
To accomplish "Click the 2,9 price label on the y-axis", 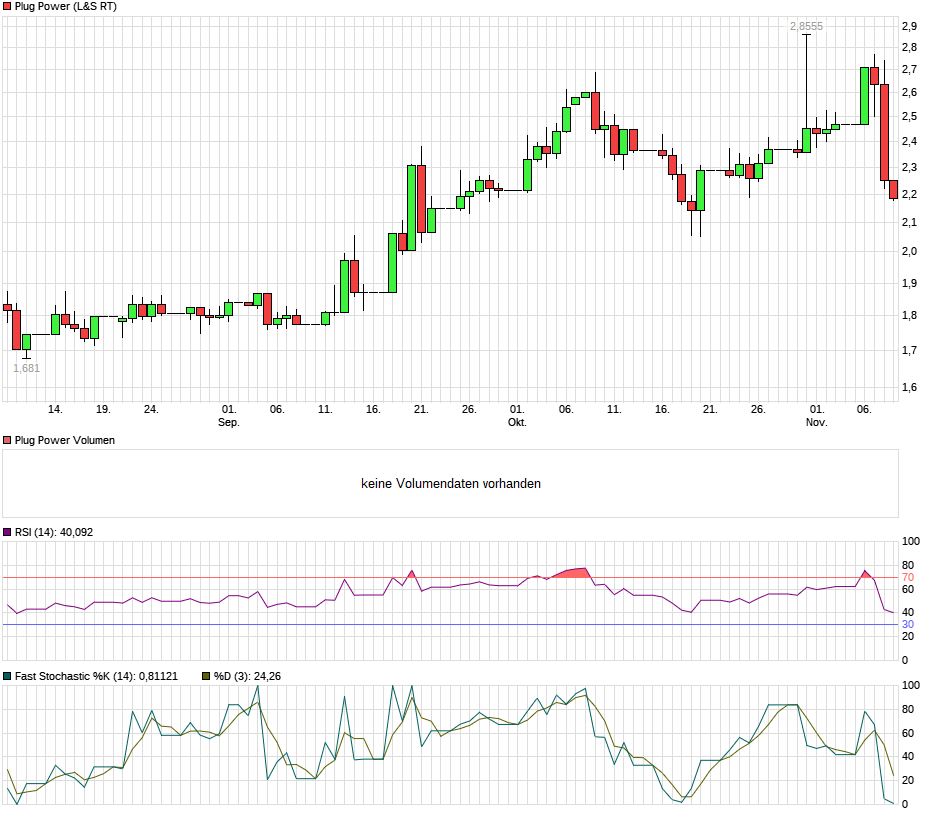I will [910, 26].
